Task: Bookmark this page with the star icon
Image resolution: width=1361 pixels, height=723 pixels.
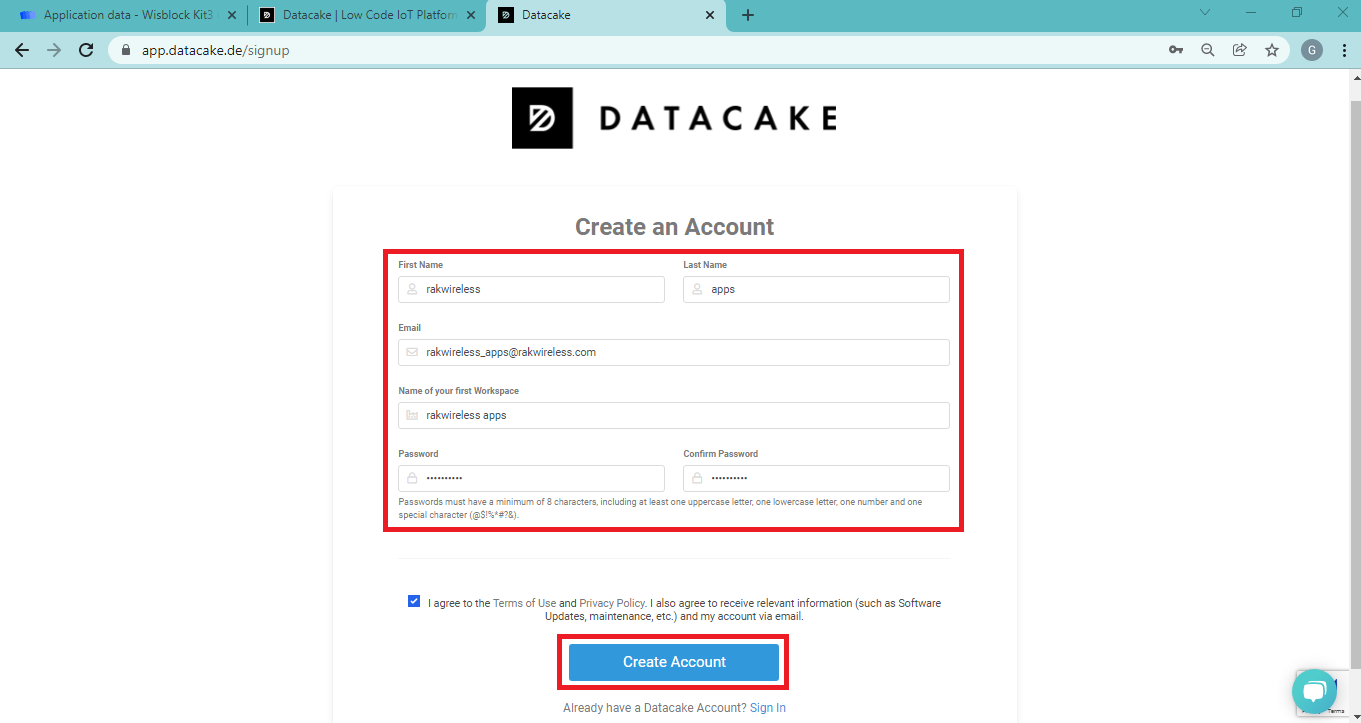Action: coord(1272,50)
